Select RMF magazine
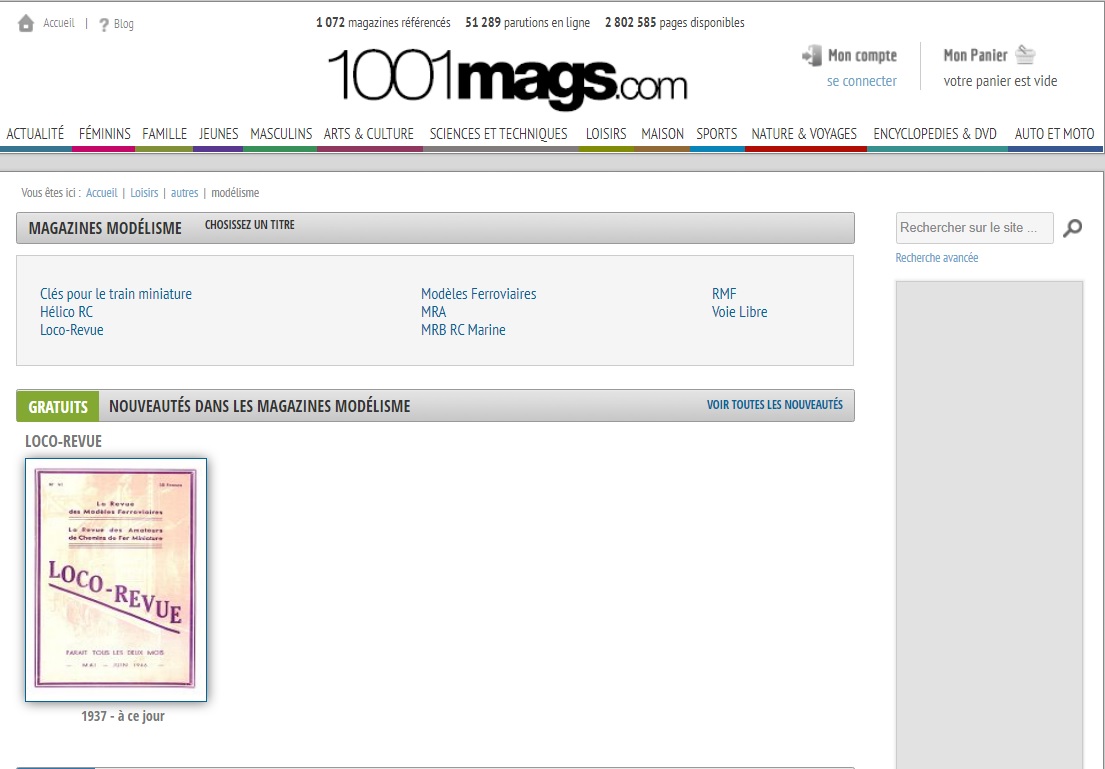 (x=724, y=294)
